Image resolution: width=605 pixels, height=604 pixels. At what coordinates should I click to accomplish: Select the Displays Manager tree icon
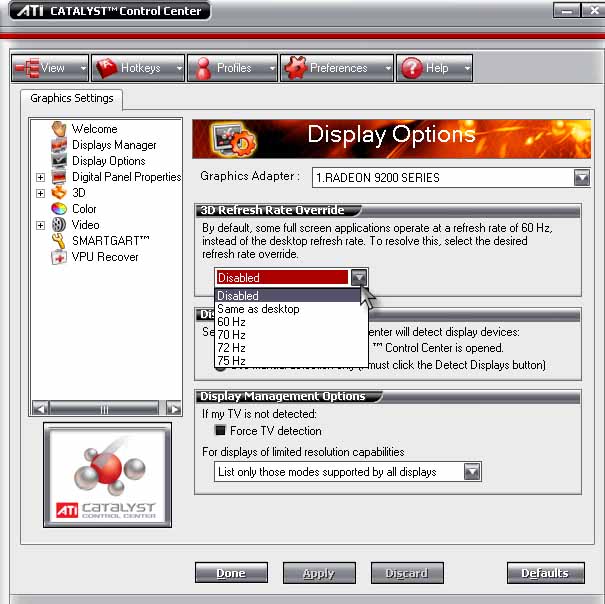pos(59,145)
